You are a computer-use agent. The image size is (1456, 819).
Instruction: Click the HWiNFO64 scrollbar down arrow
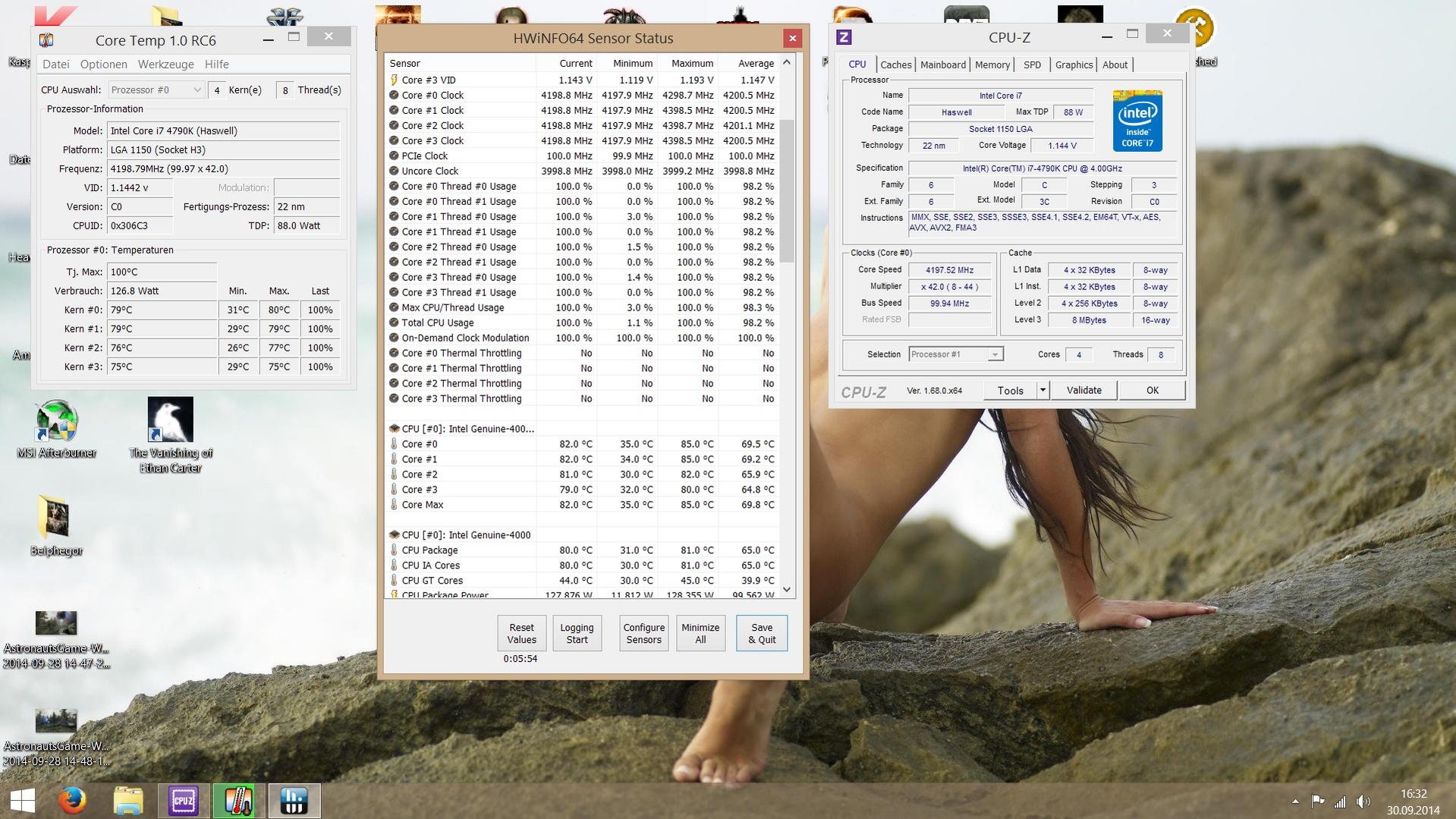tap(787, 590)
